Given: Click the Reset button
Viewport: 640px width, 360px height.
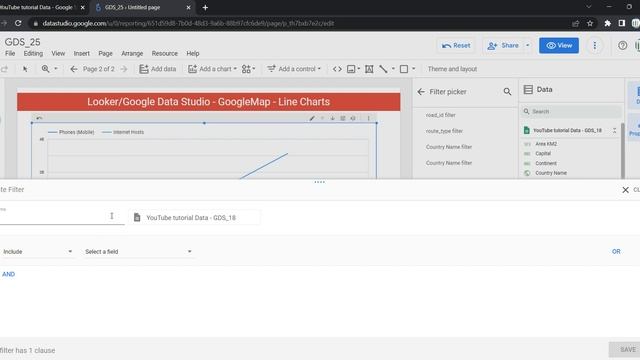Looking at the screenshot, I should click(x=456, y=45).
